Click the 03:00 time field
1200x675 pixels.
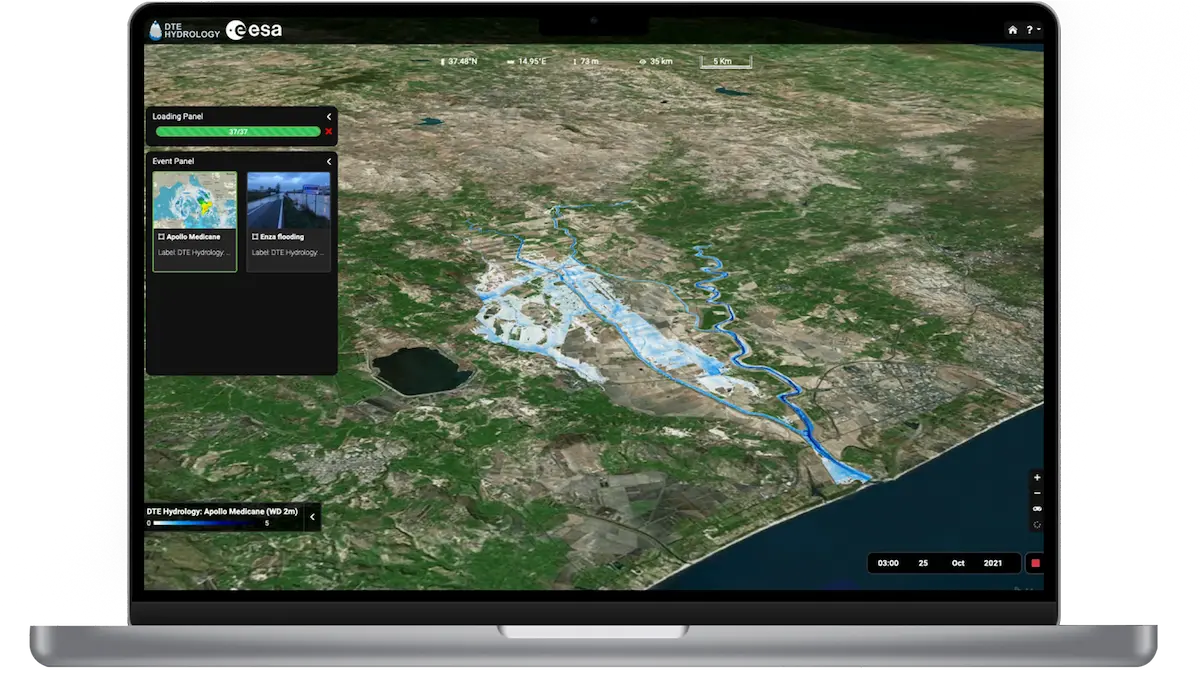click(x=887, y=563)
